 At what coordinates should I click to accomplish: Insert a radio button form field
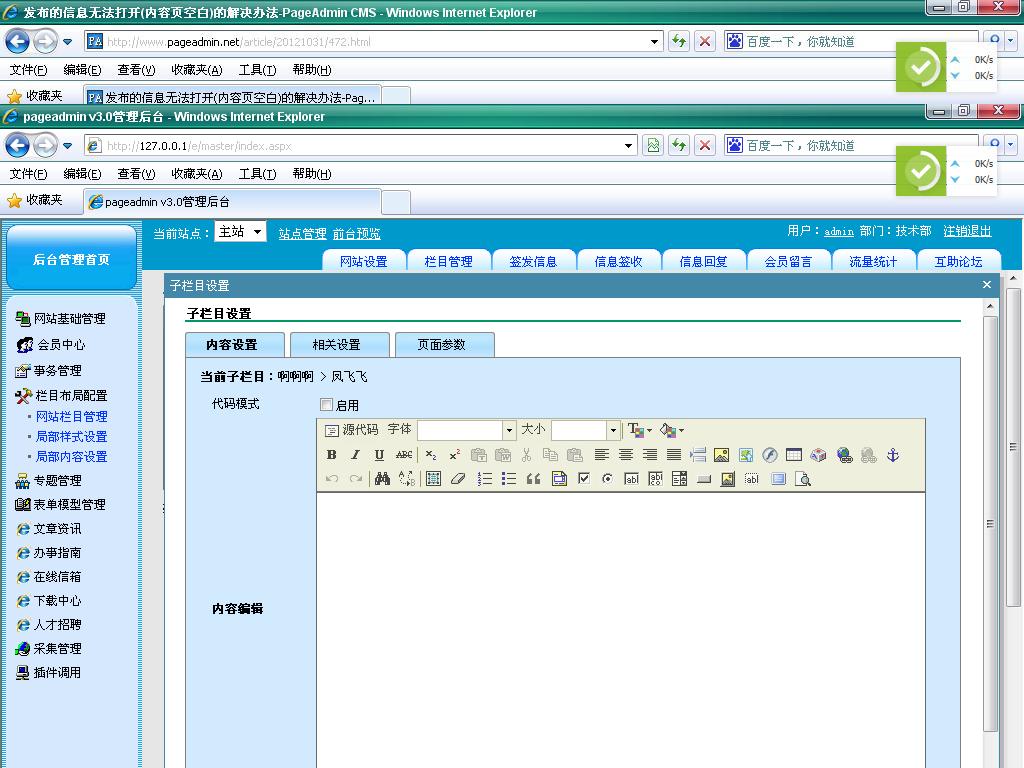(x=607, y=479)
